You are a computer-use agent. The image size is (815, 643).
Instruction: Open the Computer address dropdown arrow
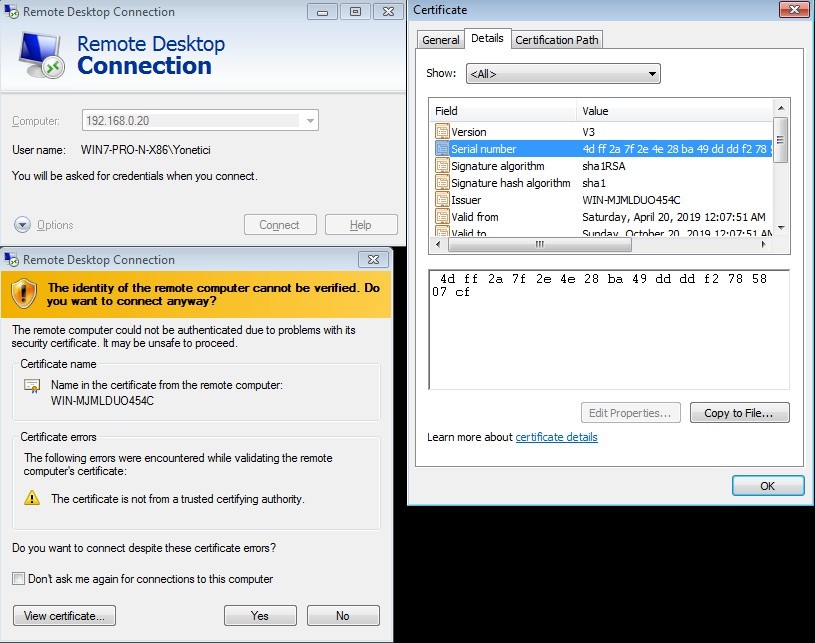[310, 121]
